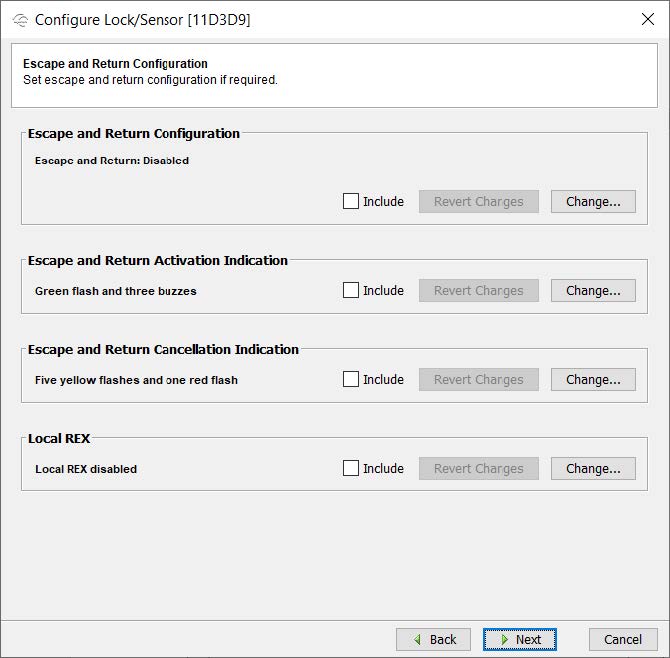Select the 'Green flash and three buzzes' text
Screen dimensions: 670x658
coord(115,291)
